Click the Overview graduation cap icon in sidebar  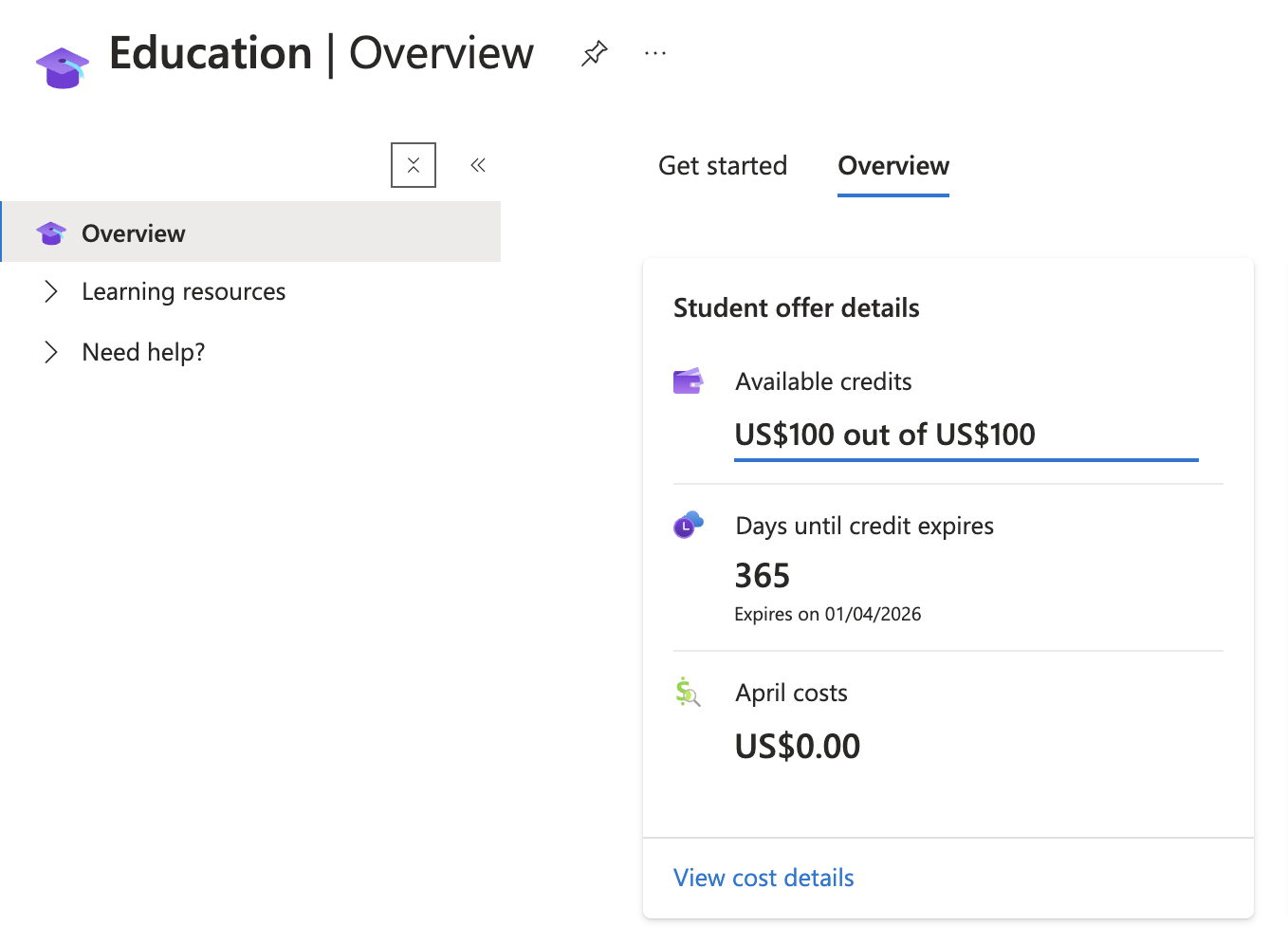pyautogui.click(x=51, y=232)
